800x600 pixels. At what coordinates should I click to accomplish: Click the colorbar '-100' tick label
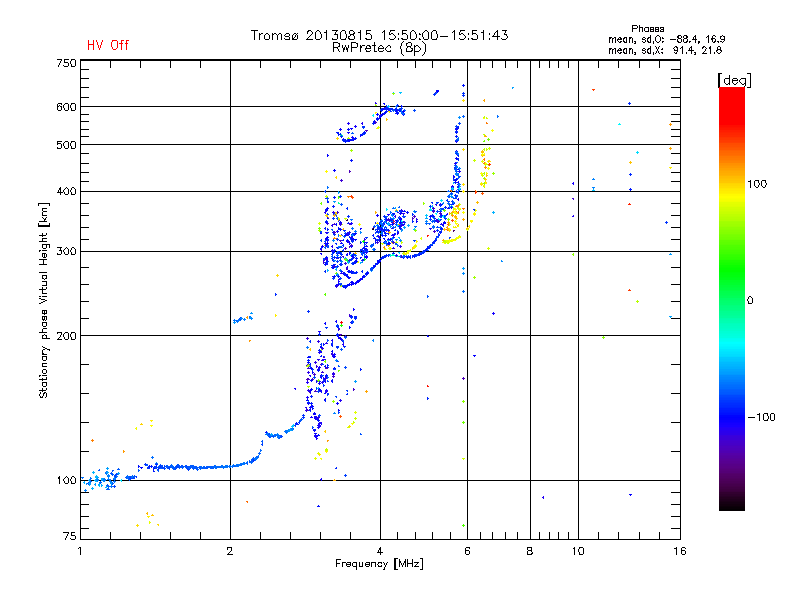[x=761, y=417]
